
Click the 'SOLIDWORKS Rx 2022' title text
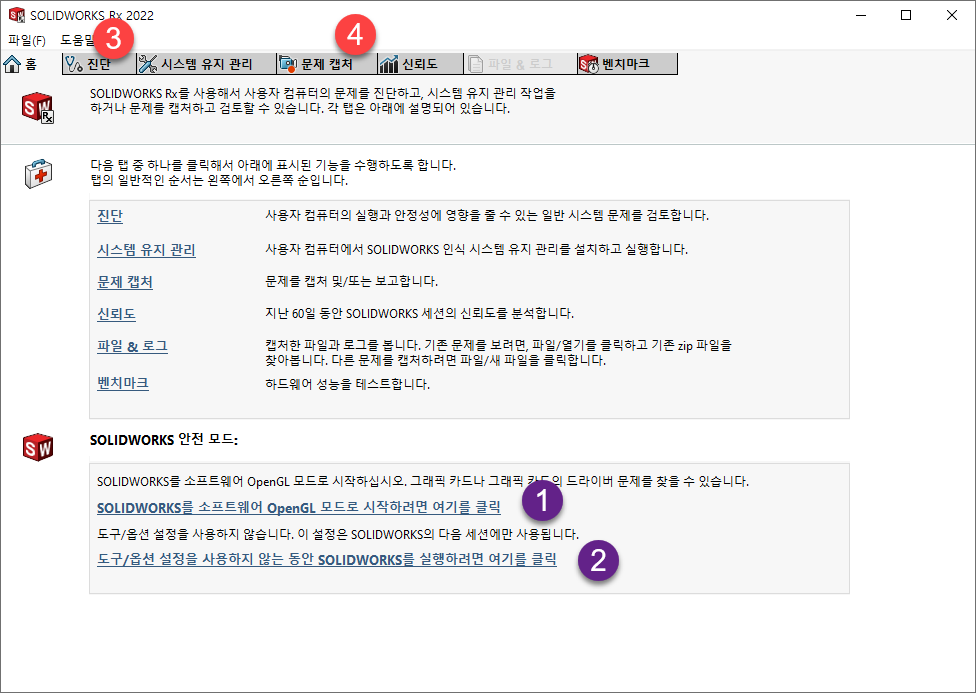(92, 16)
